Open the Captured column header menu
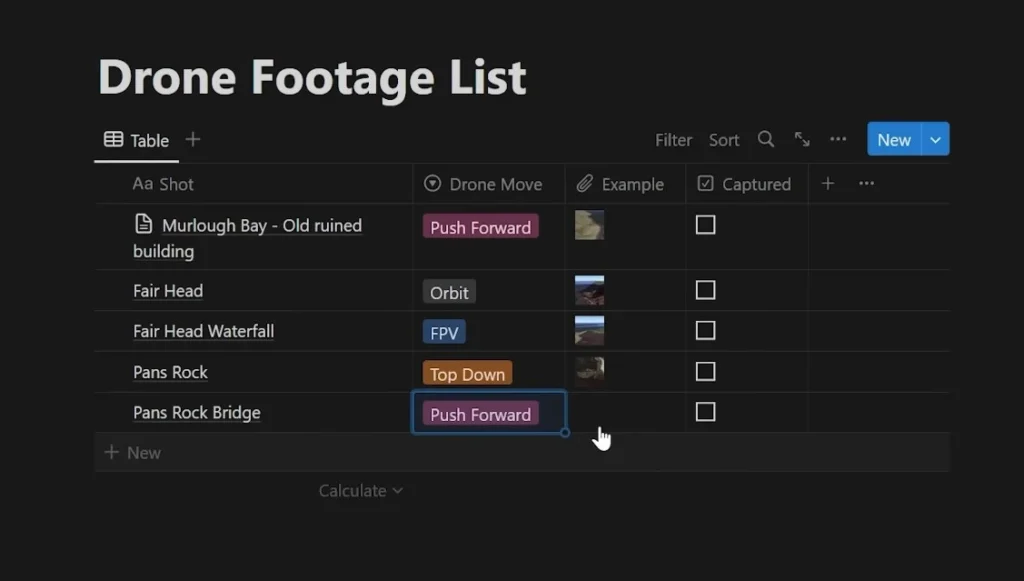 (747, 184)
